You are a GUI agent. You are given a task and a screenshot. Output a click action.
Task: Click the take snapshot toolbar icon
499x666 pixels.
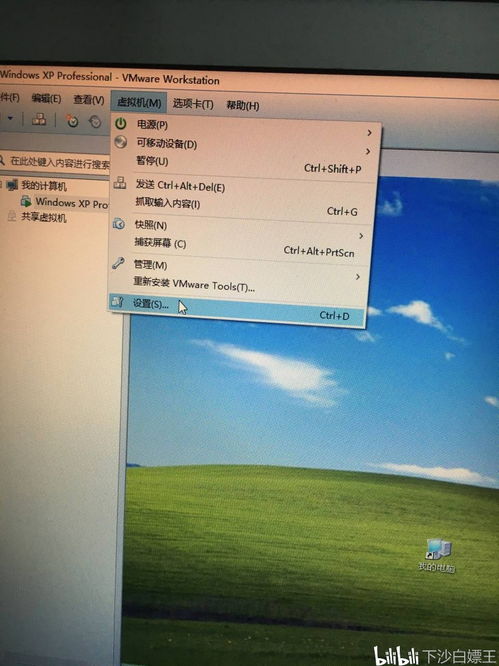73,121
